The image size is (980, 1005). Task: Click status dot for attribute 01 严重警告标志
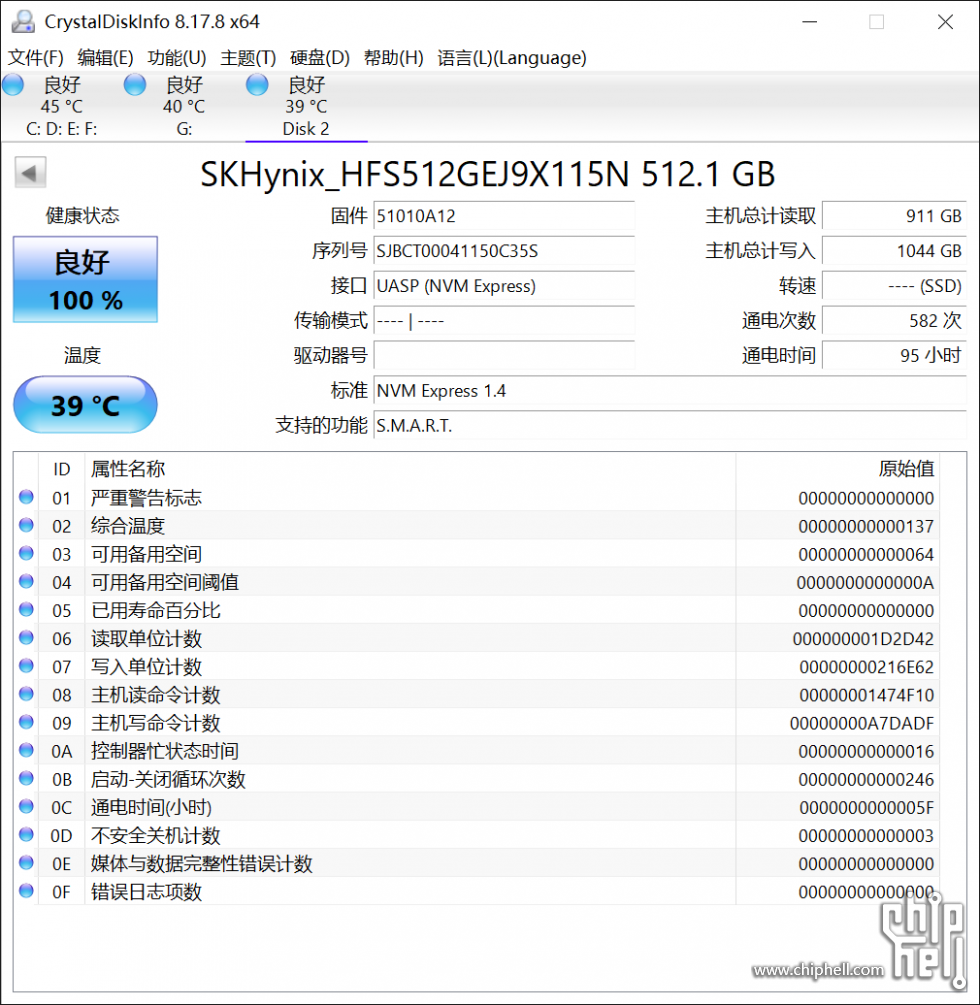coord(26,497)
